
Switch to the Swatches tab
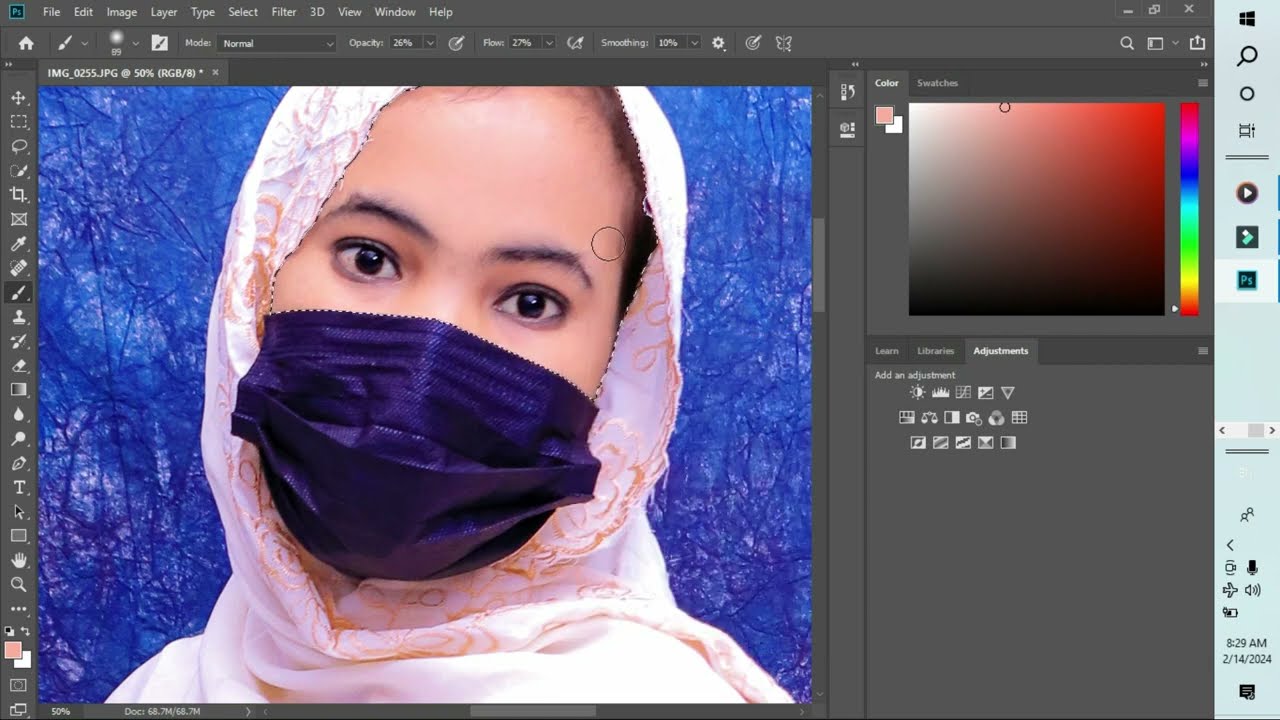point(937,83)
